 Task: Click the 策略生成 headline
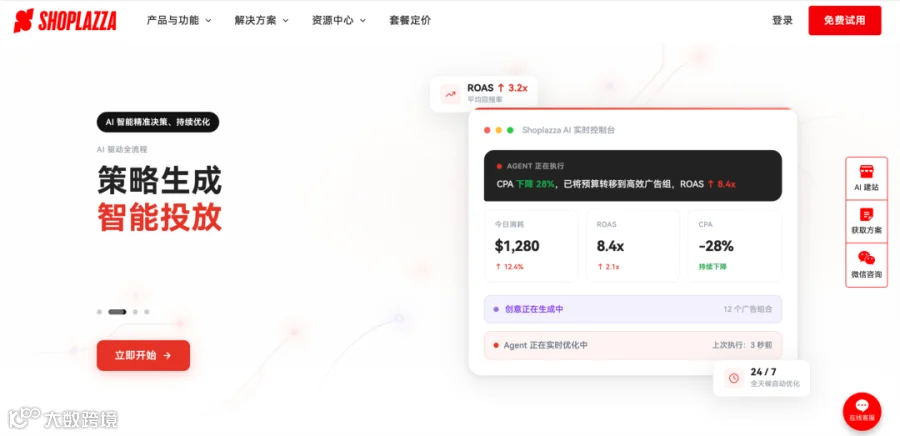pos(160,180)
